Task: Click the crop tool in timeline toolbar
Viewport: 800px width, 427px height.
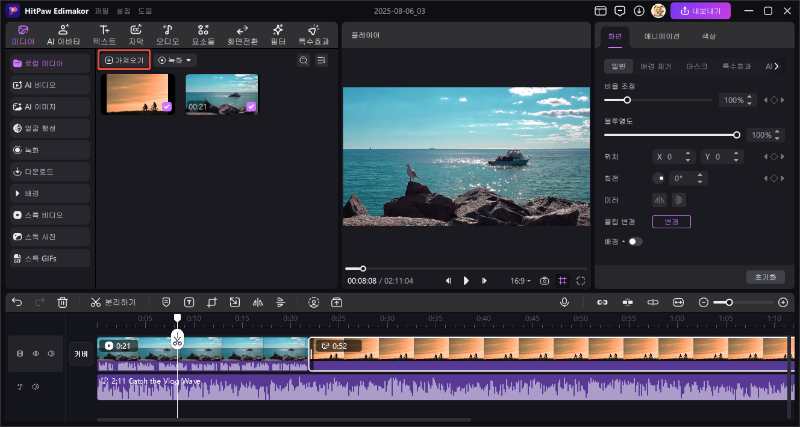Action: 212,303
